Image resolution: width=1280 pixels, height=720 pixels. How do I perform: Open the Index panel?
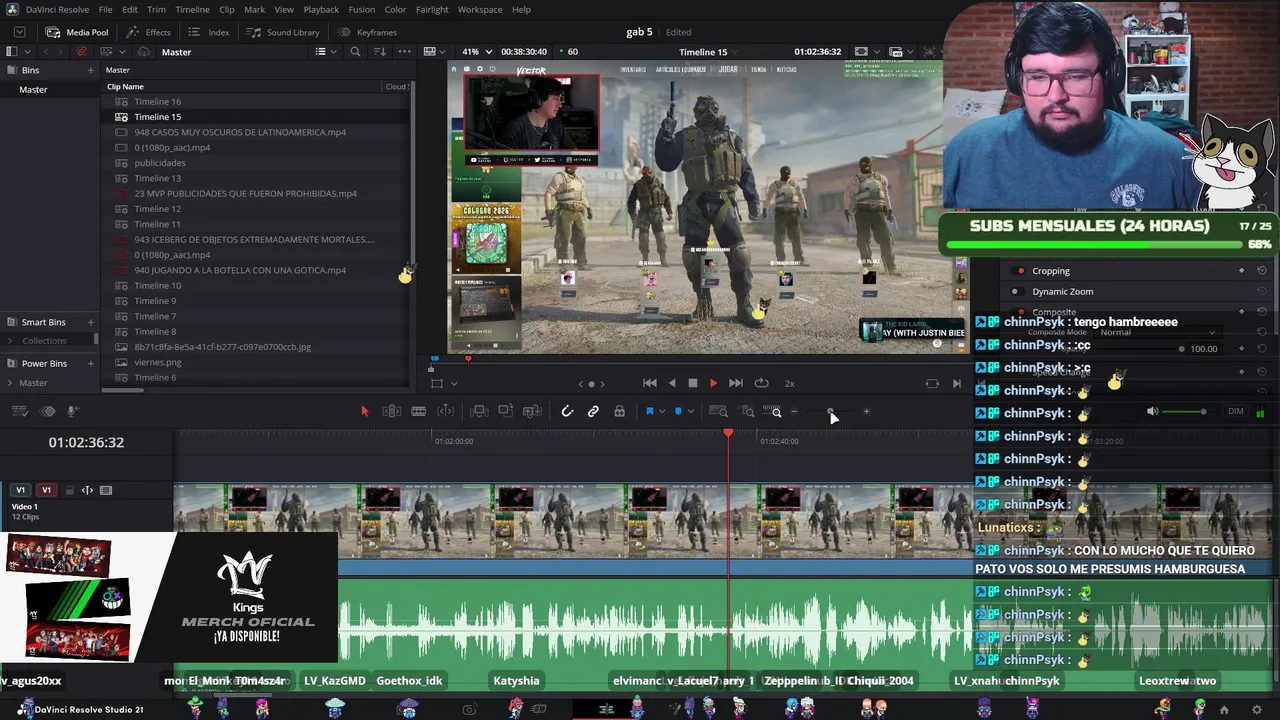209,32
